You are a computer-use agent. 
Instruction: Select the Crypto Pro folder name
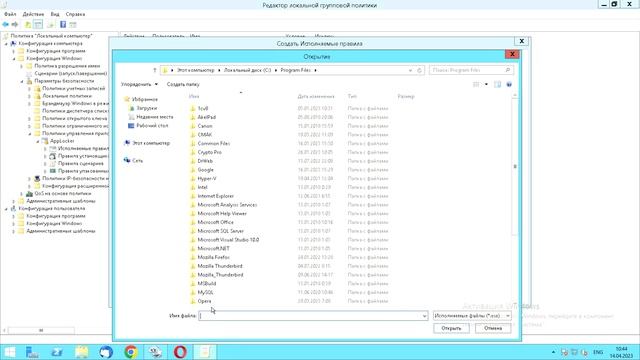(210, 152)
